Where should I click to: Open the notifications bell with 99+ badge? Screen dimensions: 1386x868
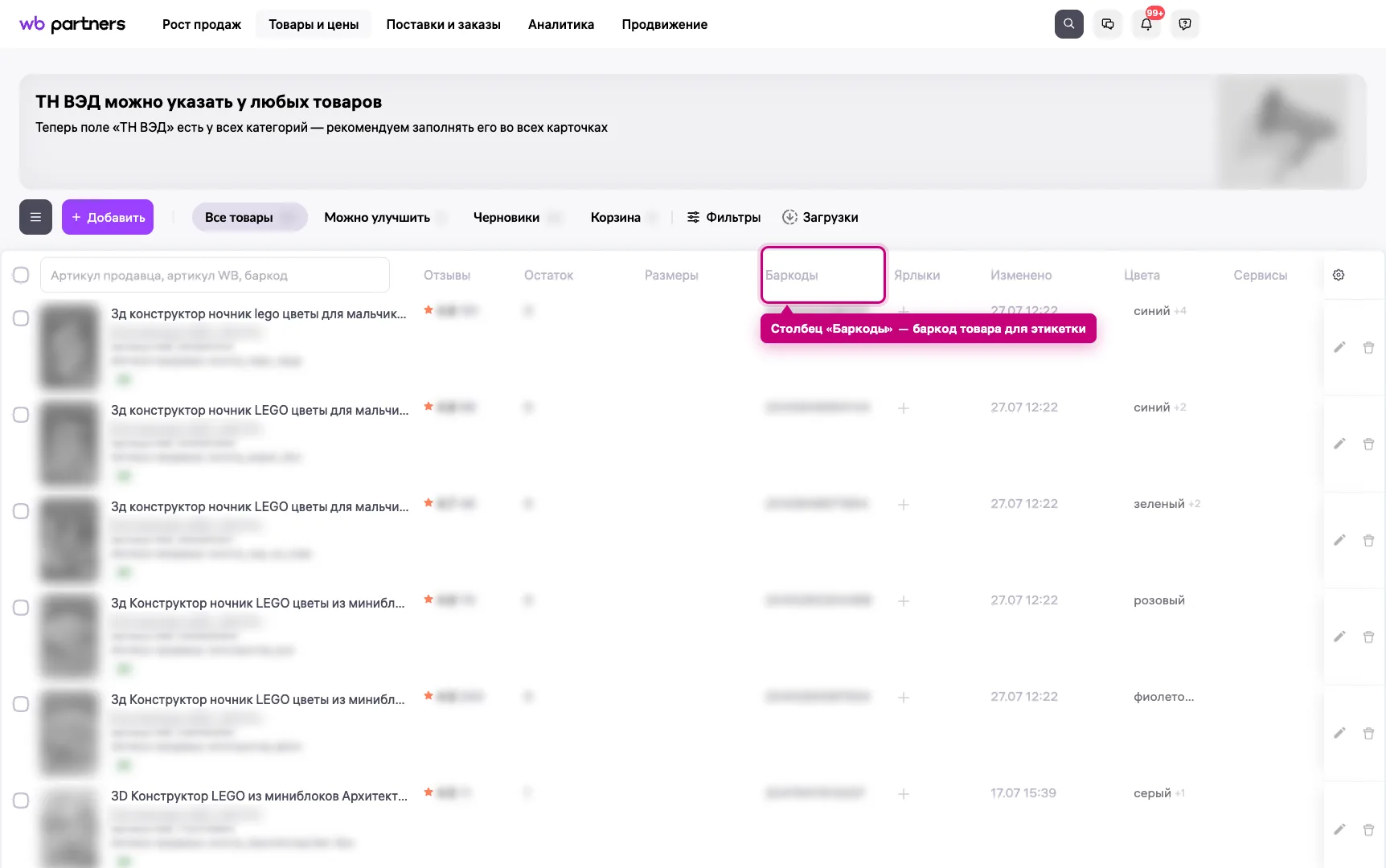1146,24
